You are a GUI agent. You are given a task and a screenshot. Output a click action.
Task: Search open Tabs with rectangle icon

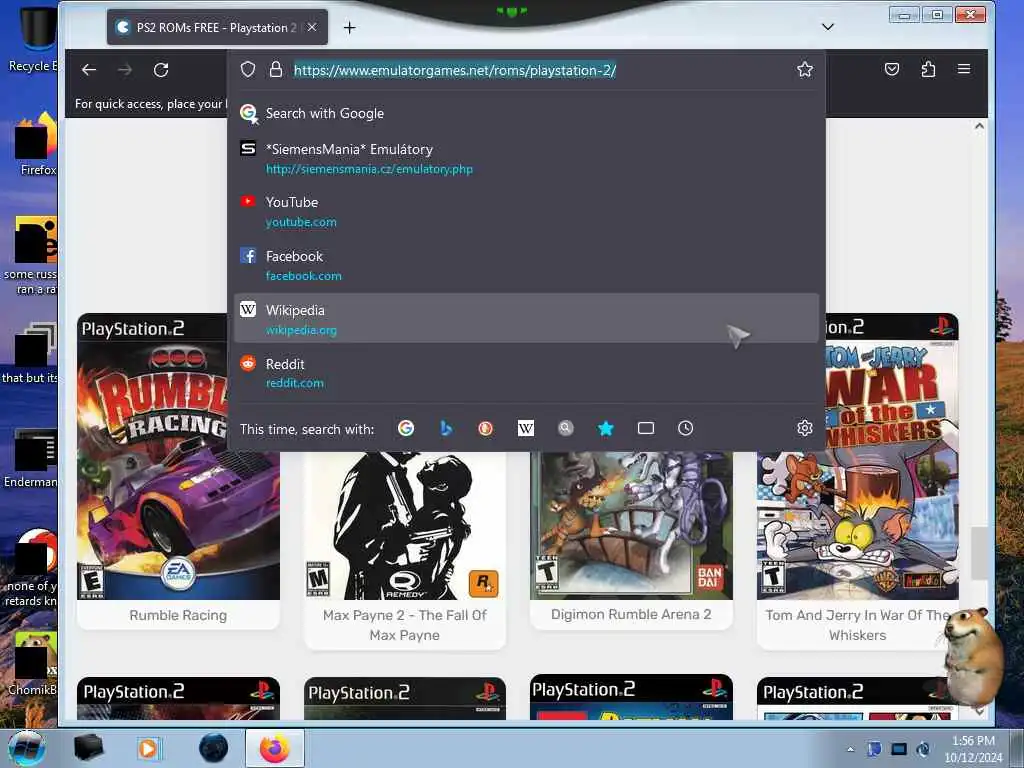click(646, 428)
